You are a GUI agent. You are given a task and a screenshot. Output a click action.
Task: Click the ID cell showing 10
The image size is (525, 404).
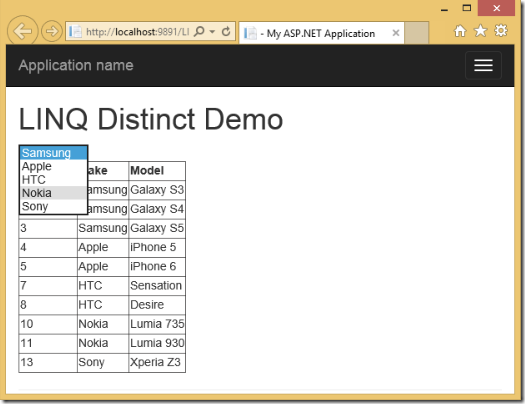(48, 324)
